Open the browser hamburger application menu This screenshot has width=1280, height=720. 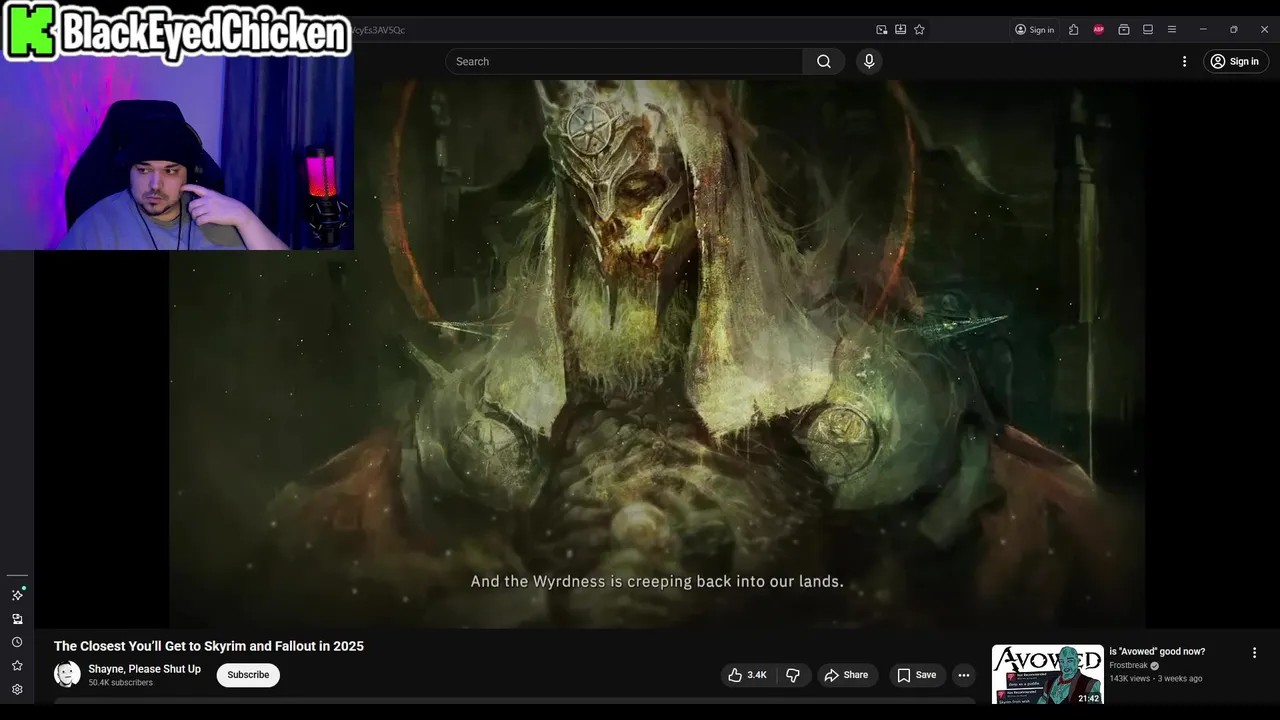[1172, 29]
